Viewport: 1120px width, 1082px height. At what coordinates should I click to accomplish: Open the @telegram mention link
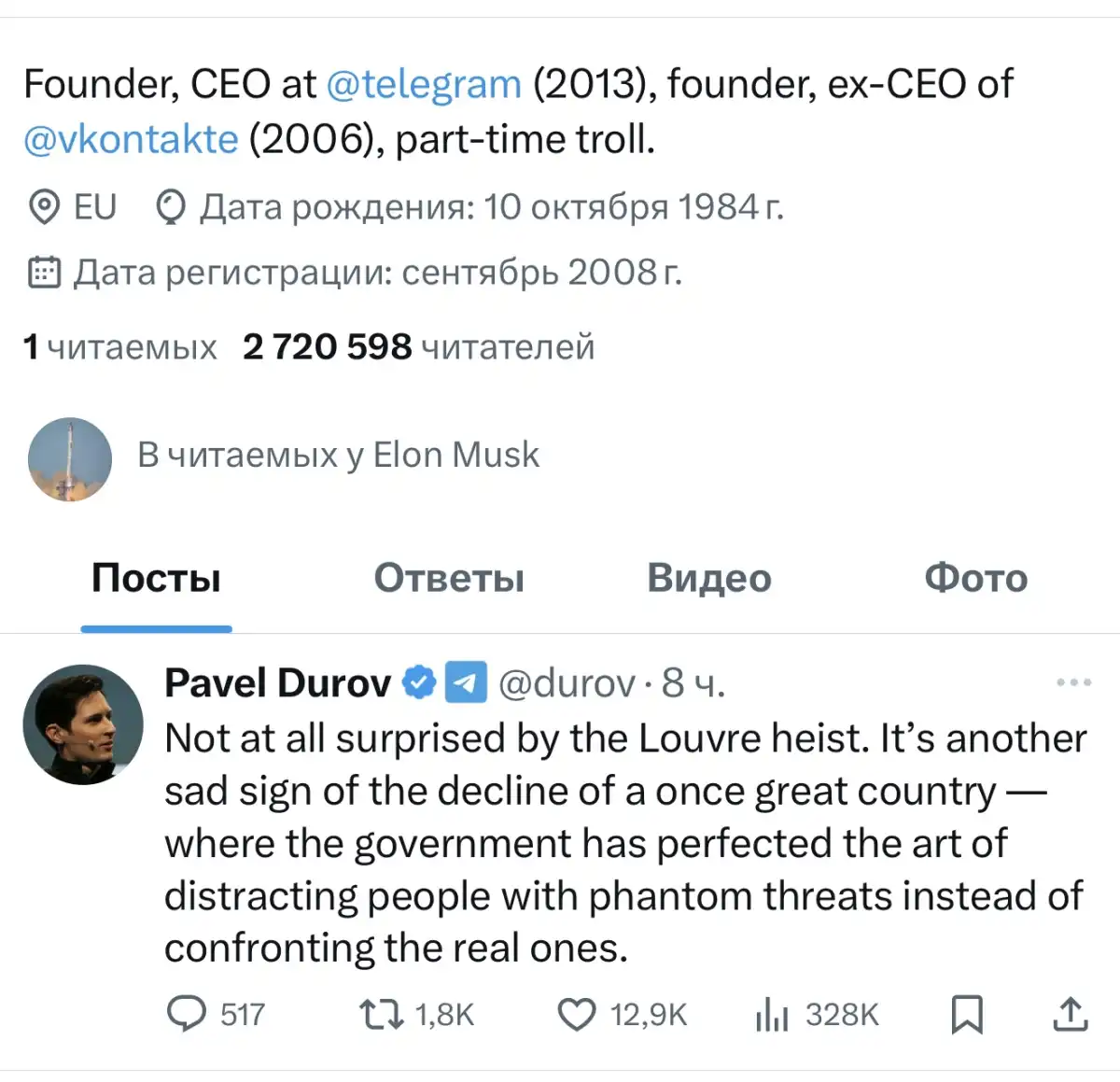click(424, 84)
